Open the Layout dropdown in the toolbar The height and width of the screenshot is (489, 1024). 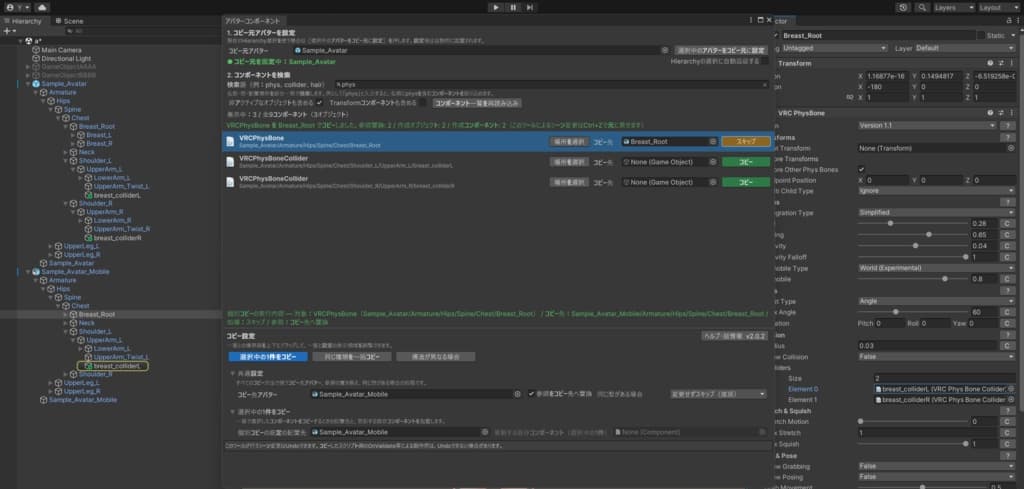999,7
